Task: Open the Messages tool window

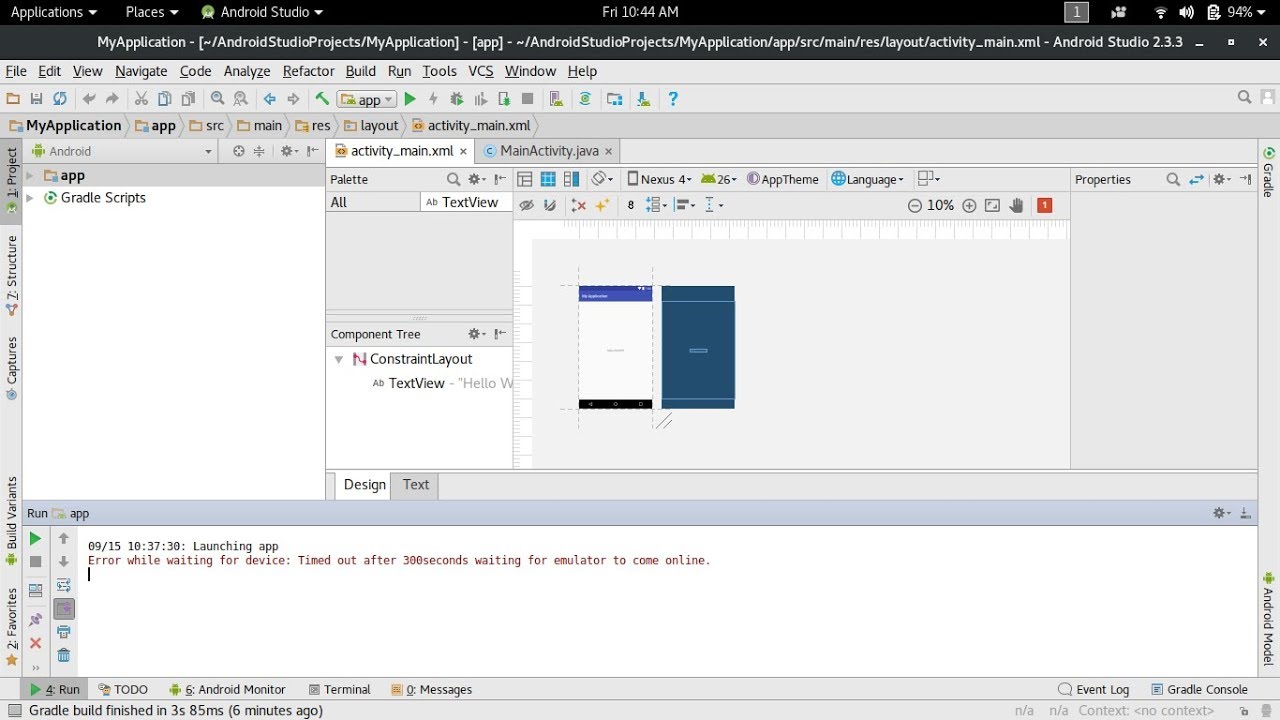Action: click(432, 690)
